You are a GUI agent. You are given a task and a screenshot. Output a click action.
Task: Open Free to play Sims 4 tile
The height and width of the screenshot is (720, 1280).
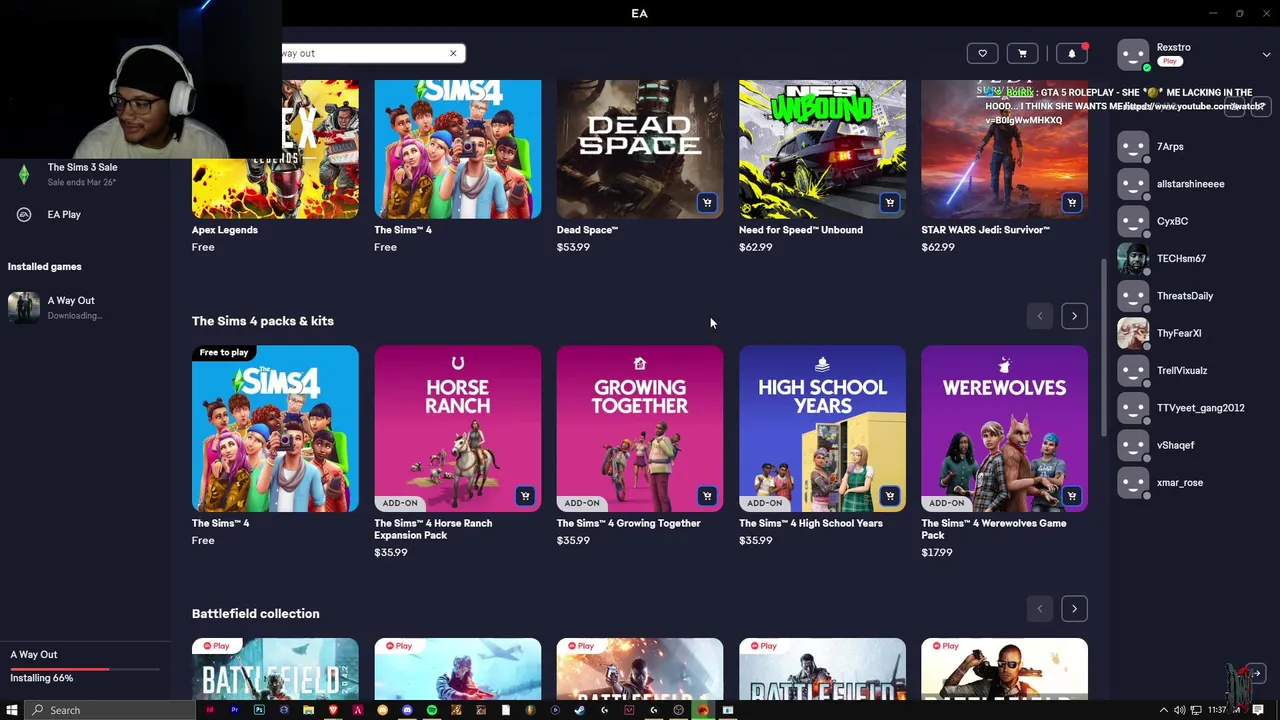(275, 429)
